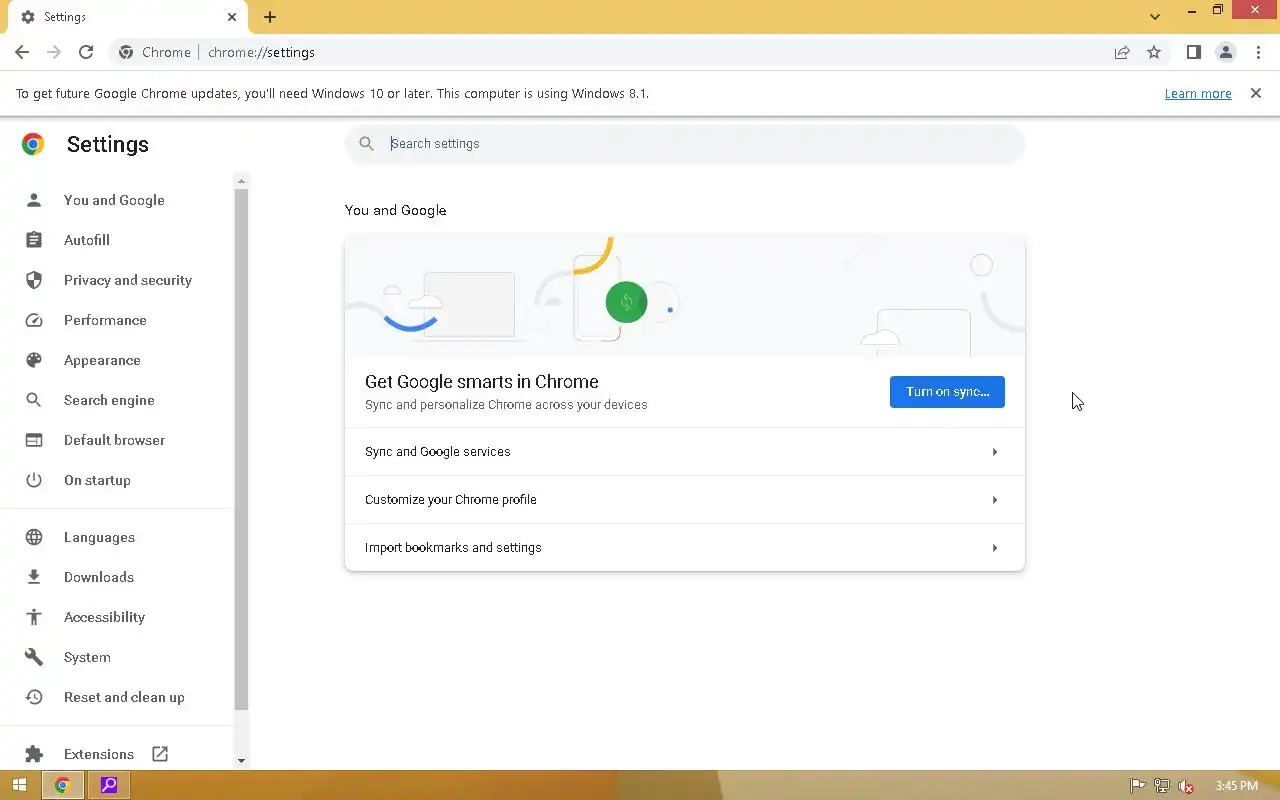1280x800 pixels.
Task: Bookmark this tab with the star icon
Action: (x=1154, y=52)
